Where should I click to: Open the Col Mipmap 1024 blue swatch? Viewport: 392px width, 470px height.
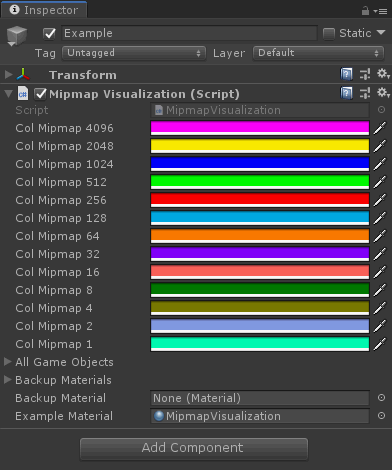point(260,164)
